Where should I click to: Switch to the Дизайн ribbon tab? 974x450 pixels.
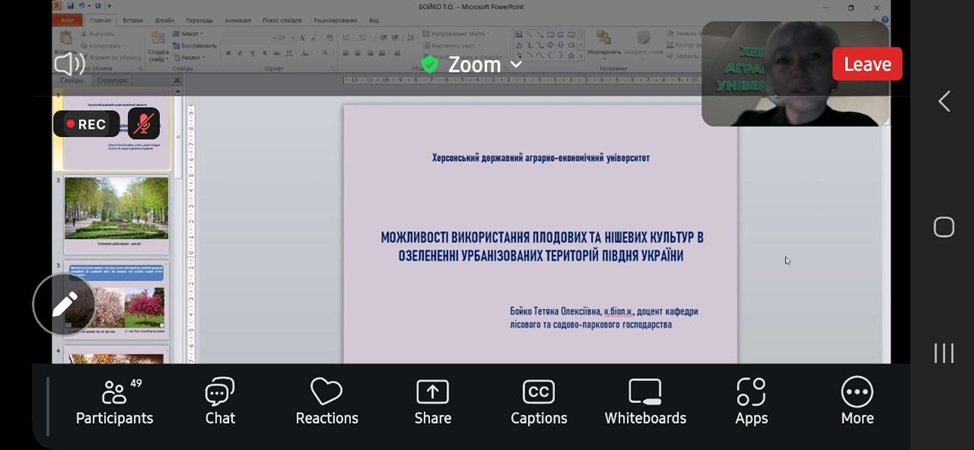[x=165, y=20]
